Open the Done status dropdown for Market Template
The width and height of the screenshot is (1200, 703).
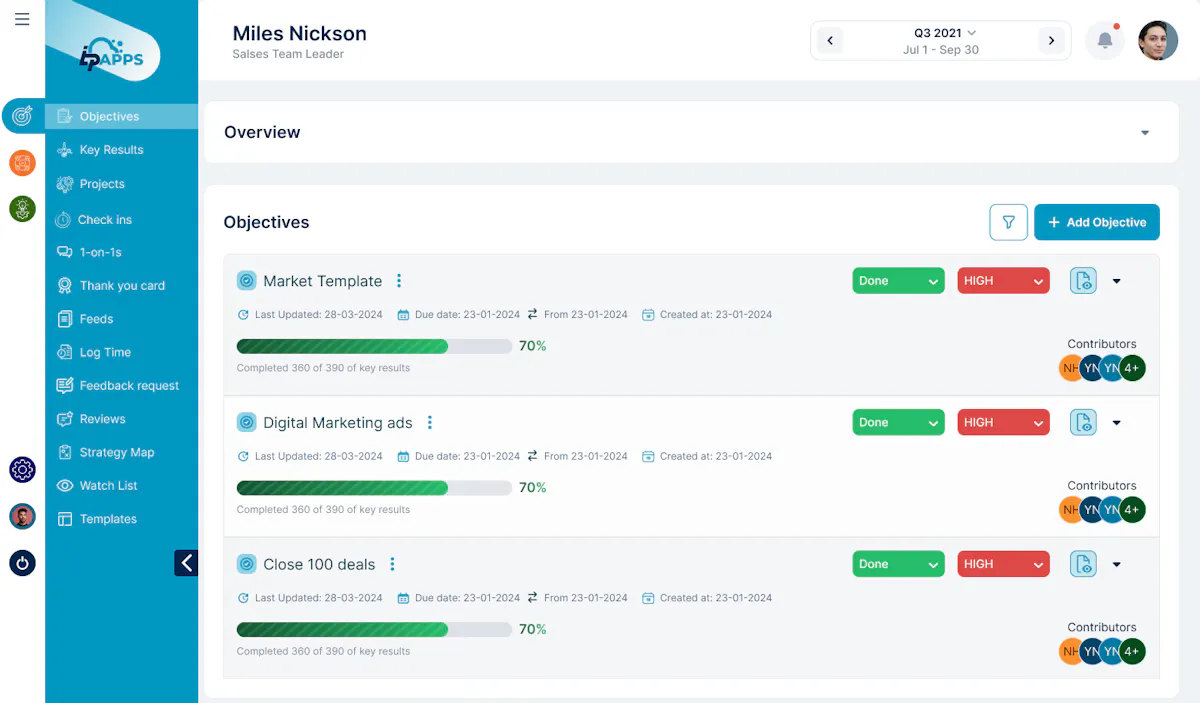pos(898,281)
